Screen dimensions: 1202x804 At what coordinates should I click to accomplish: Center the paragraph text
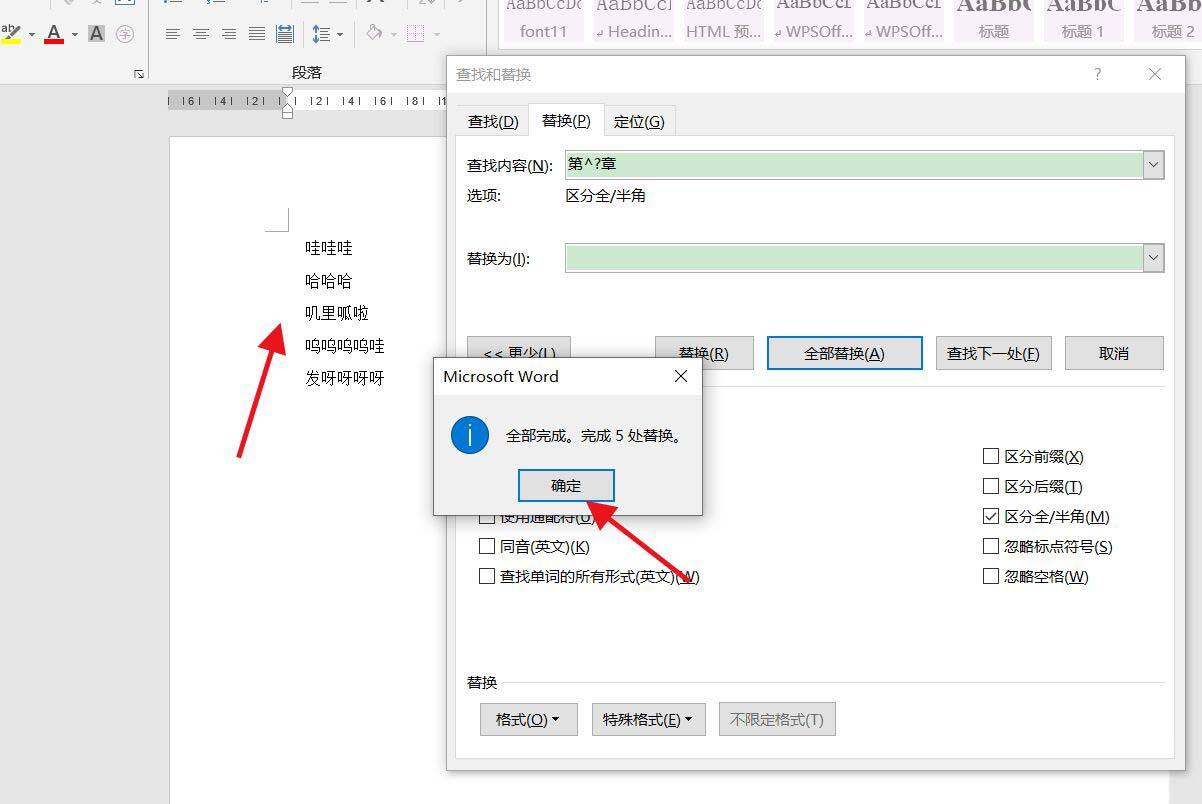[x=201, y=34]
